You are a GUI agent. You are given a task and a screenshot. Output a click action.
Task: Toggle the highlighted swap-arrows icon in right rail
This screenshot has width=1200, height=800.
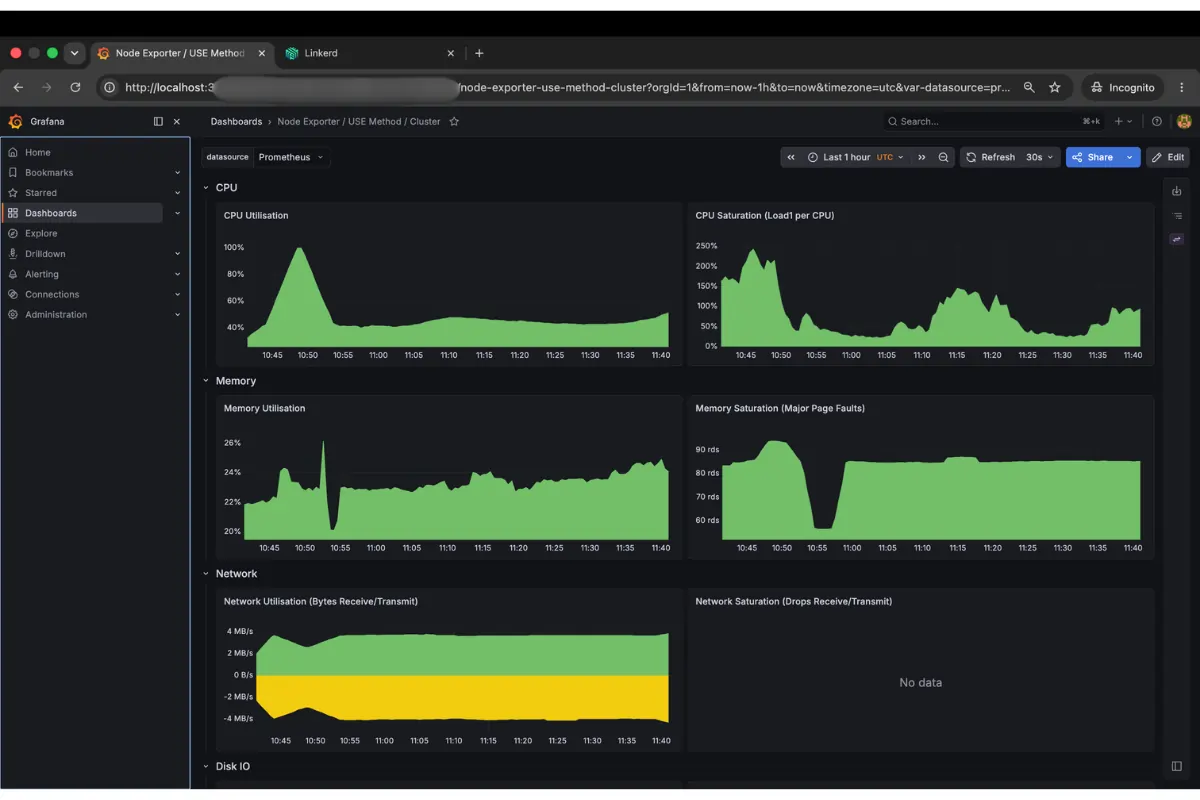pyautogui.click(x=1177, y=239)
